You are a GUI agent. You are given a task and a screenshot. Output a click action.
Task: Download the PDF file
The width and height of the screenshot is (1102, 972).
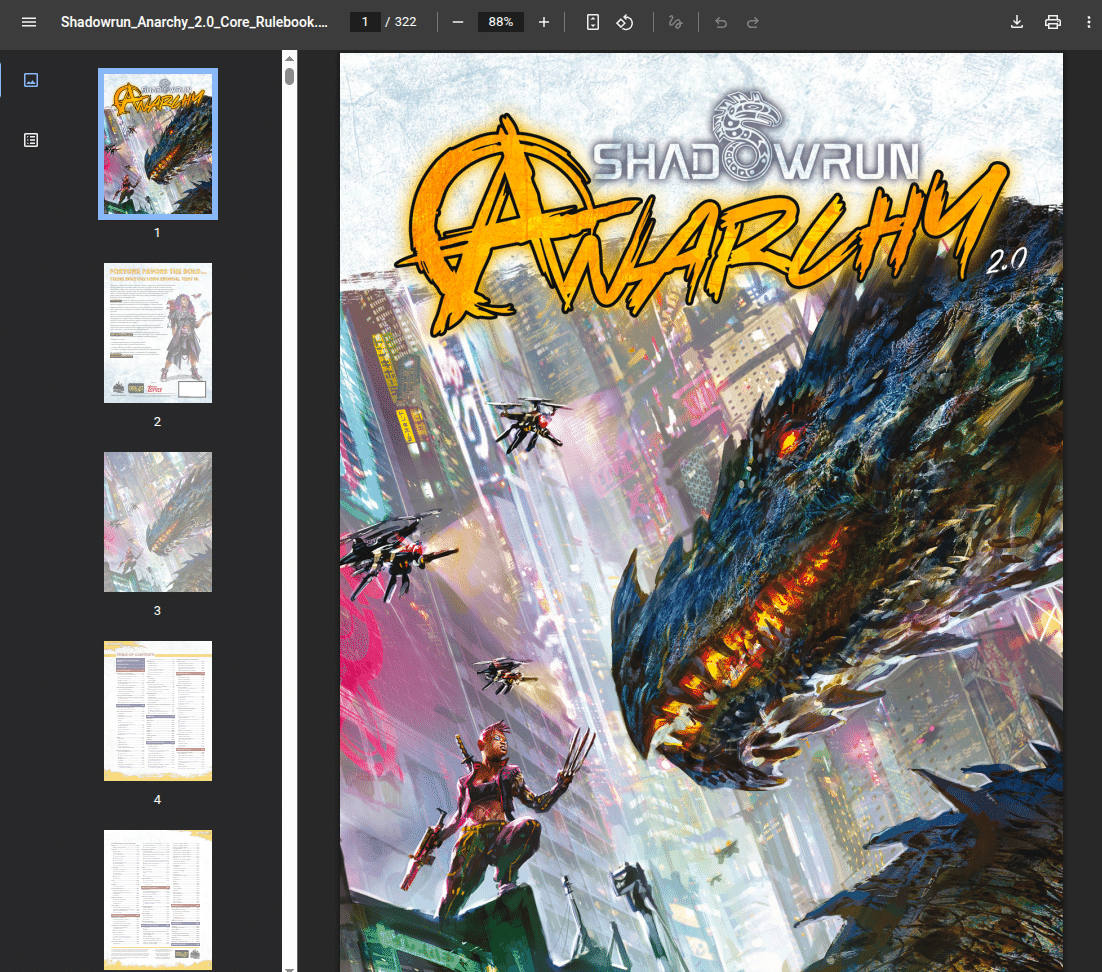[1016, 22]
